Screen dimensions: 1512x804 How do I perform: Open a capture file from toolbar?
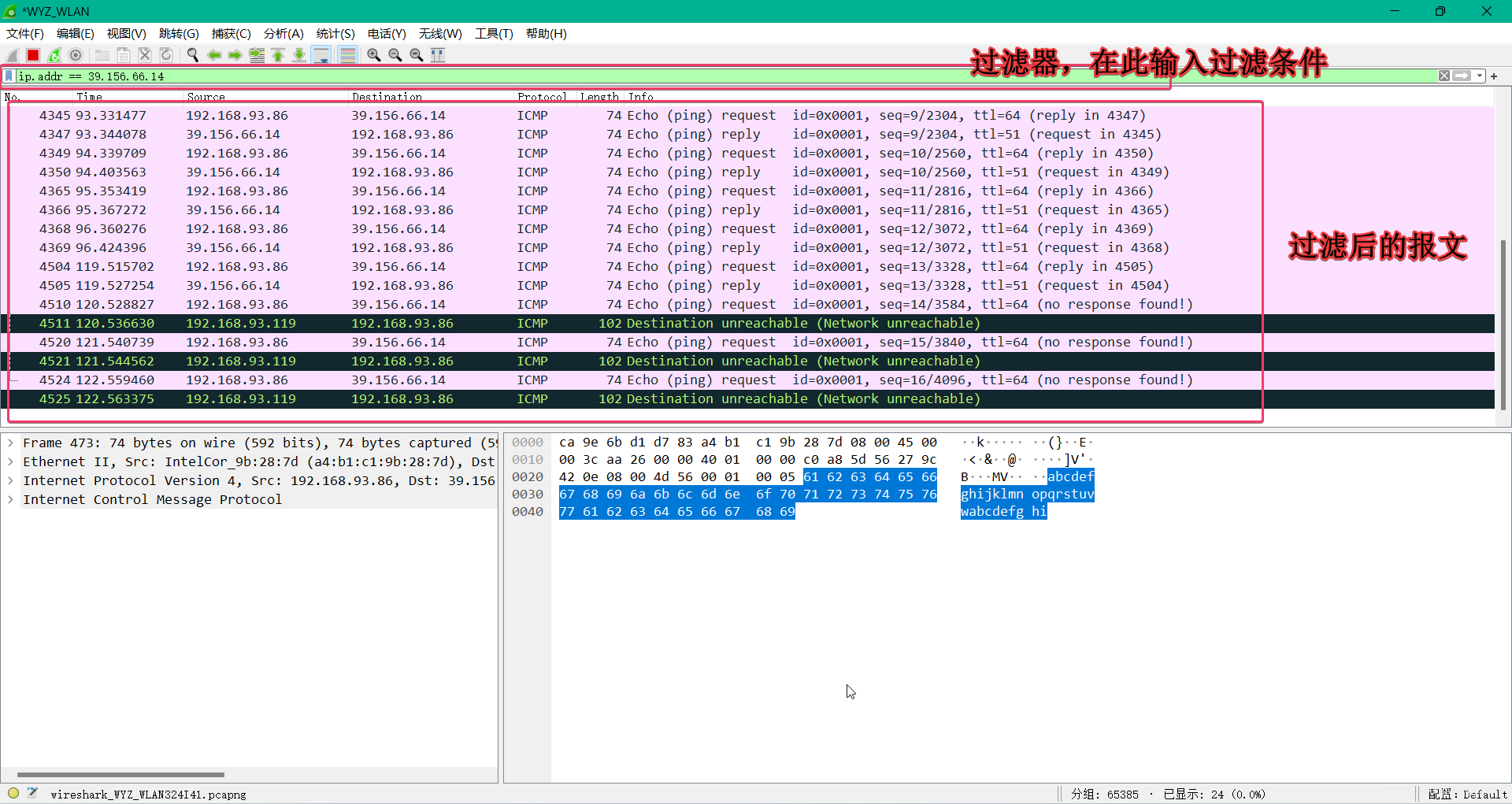102,55
